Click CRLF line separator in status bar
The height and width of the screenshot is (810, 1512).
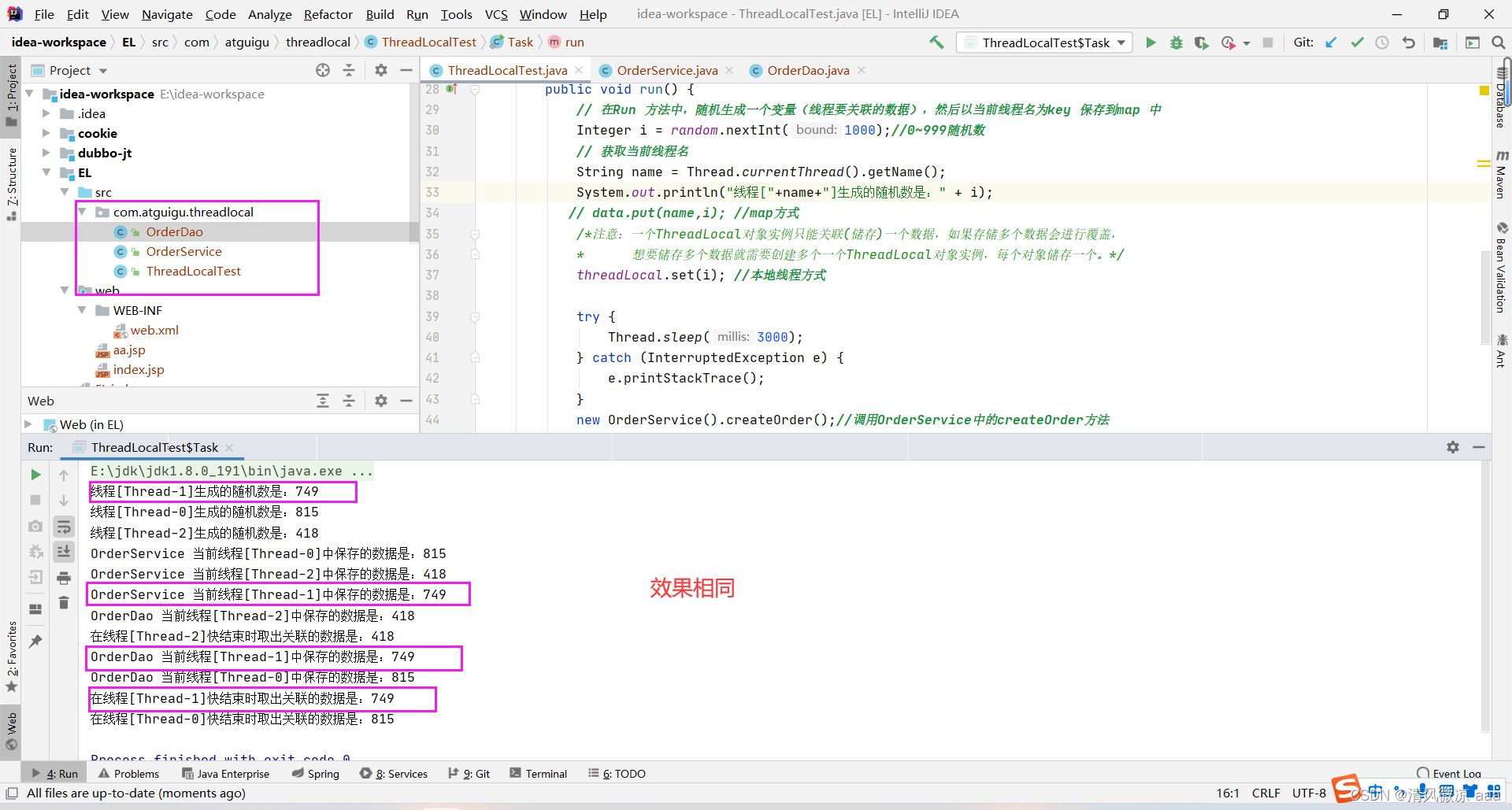[x=1266, y=793]
